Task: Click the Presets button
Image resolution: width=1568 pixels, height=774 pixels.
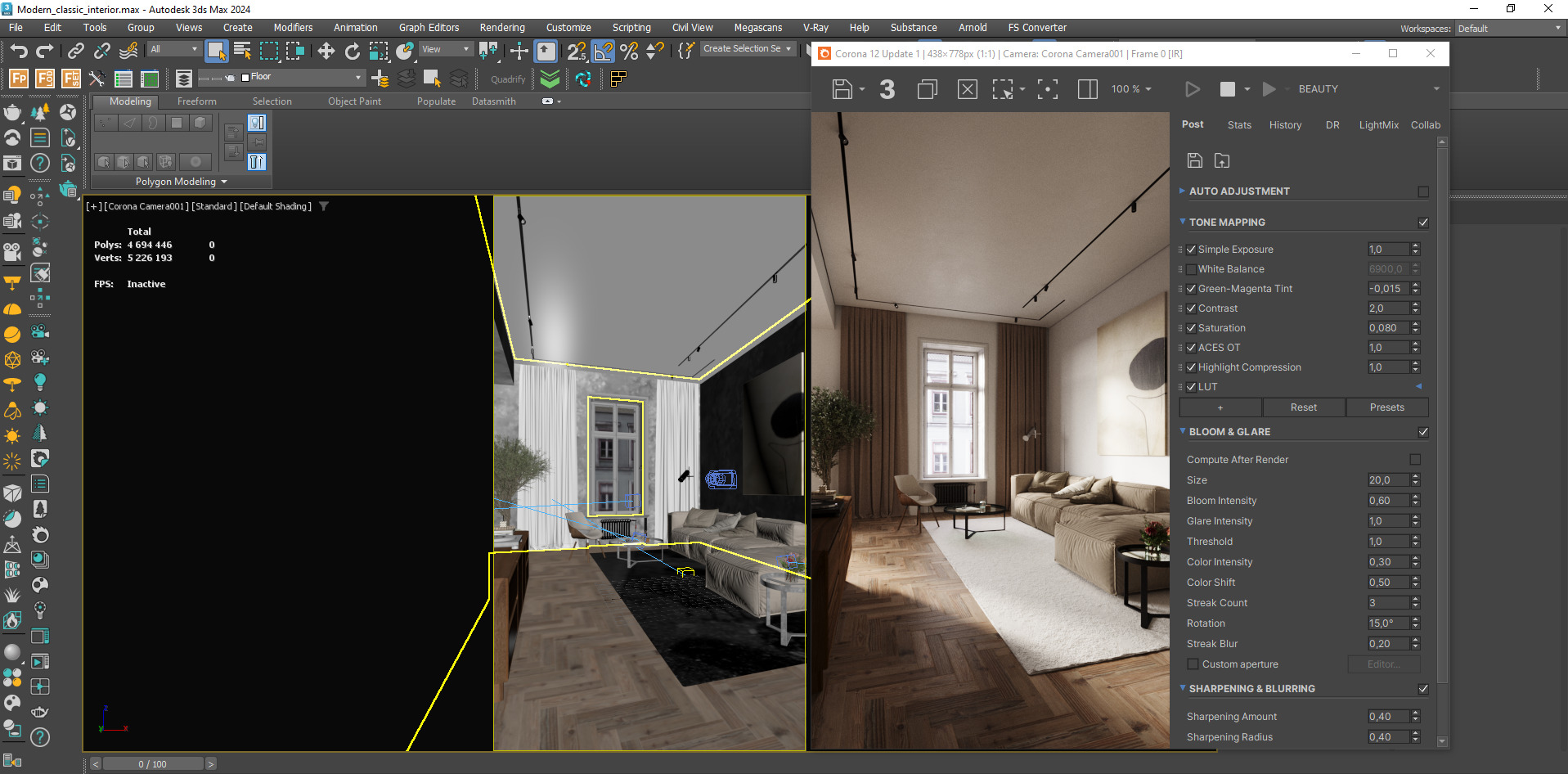Action: tap(1386, 407)
